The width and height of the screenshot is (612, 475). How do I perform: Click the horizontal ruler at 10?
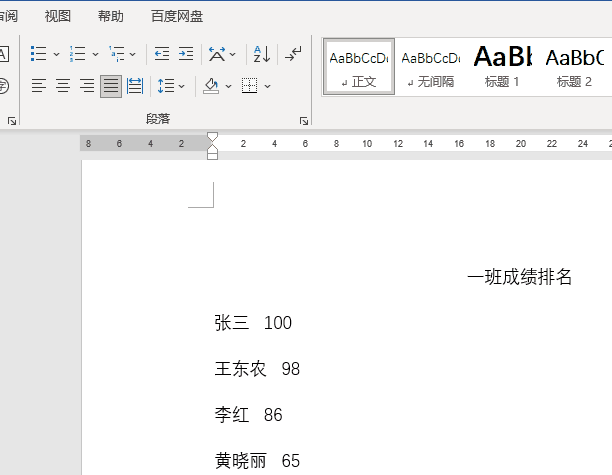(367, 144)
